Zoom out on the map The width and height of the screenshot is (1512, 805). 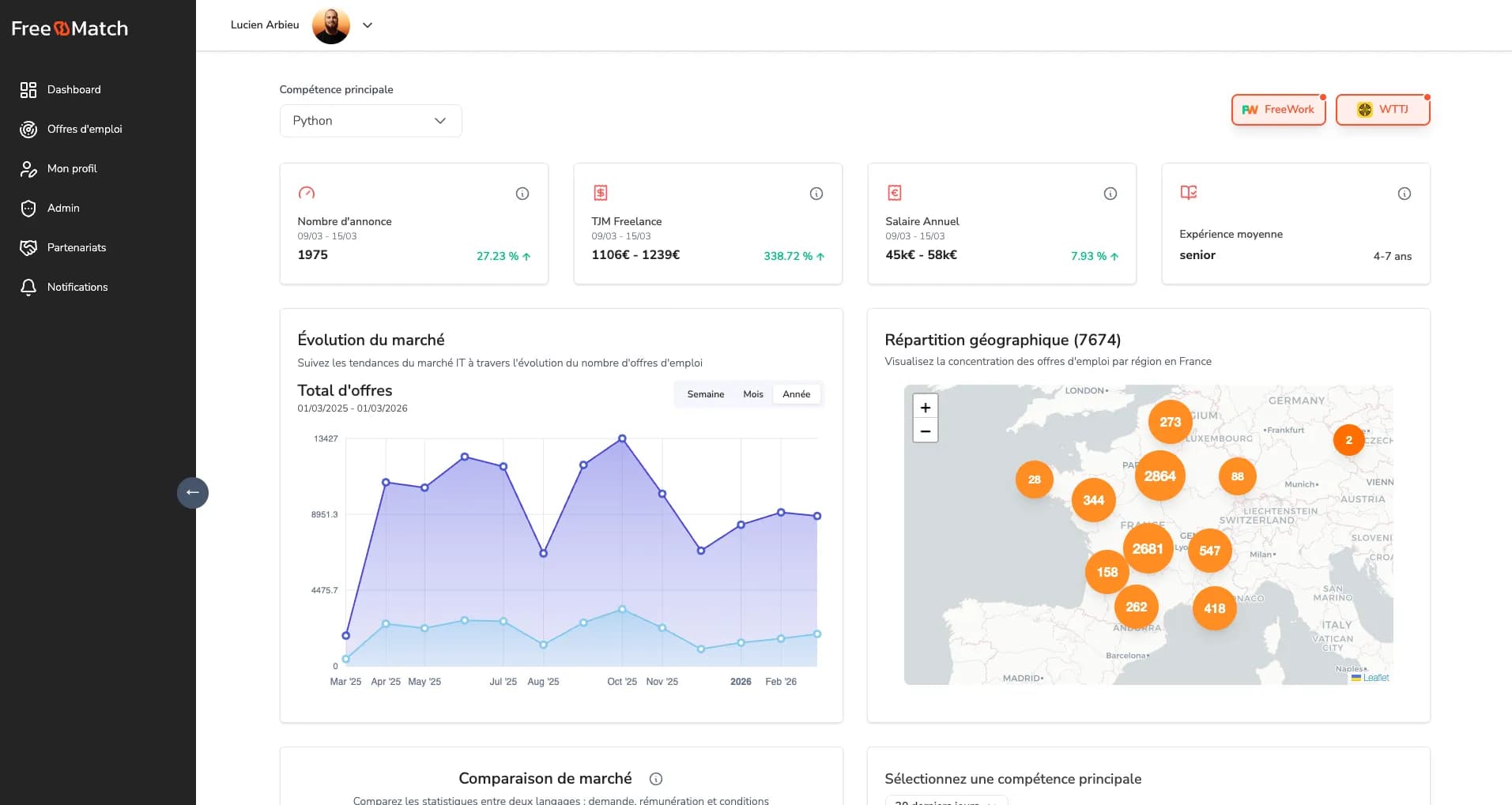926,431
